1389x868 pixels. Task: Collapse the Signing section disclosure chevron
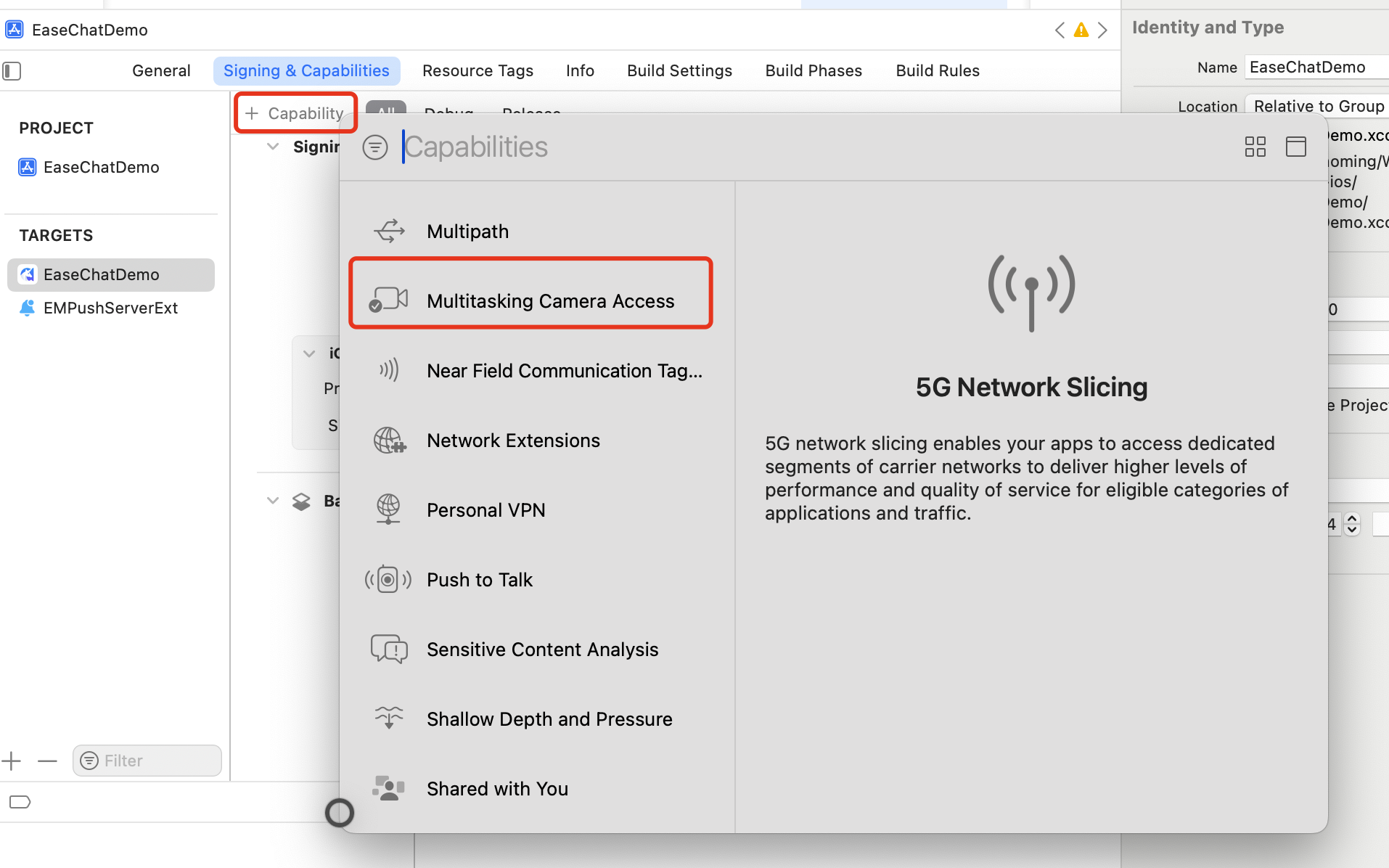click(x=273, y=147)
